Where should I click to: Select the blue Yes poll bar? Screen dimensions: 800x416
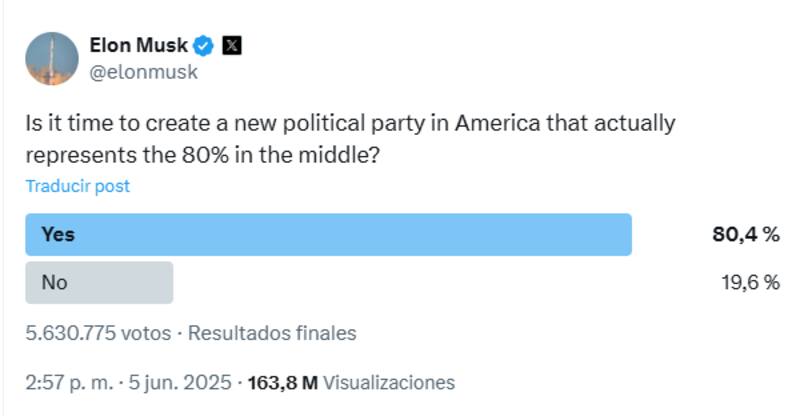pyautogui.click(x=328, y=234)
